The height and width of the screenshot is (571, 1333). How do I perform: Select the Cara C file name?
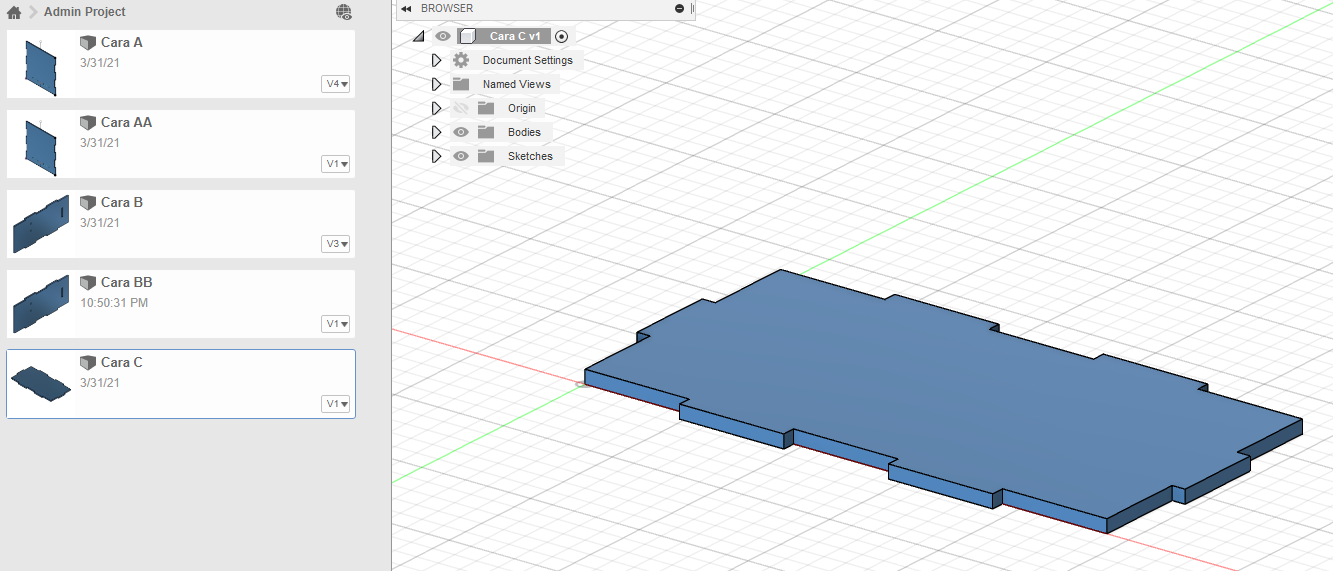[122, 362]
